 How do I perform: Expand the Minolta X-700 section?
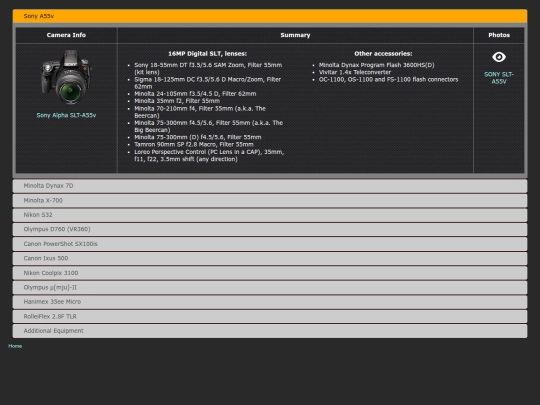[x=270, y=200]
